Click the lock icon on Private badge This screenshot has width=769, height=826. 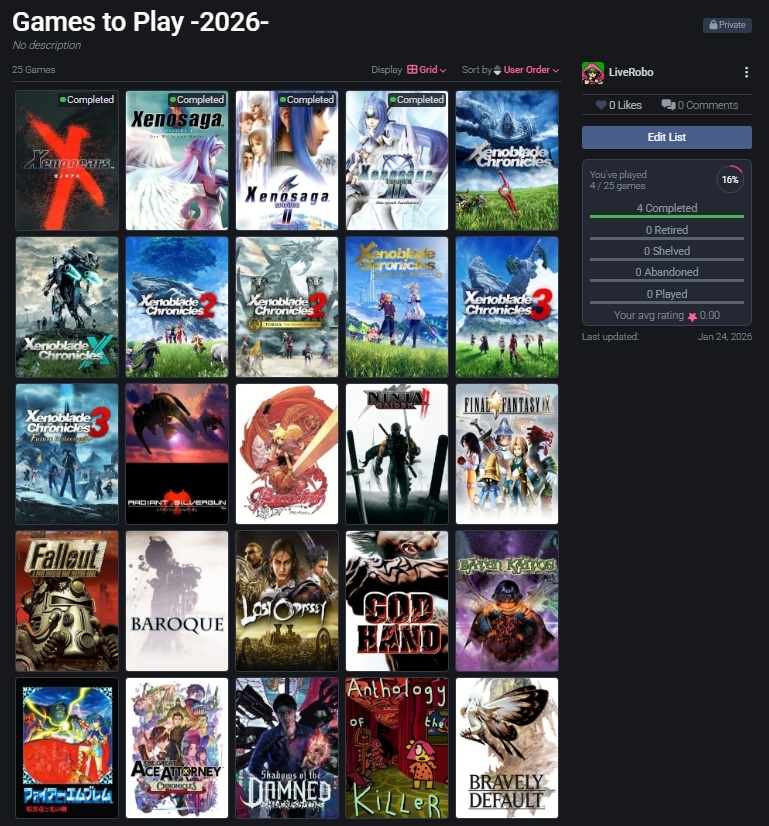[713, 25]
